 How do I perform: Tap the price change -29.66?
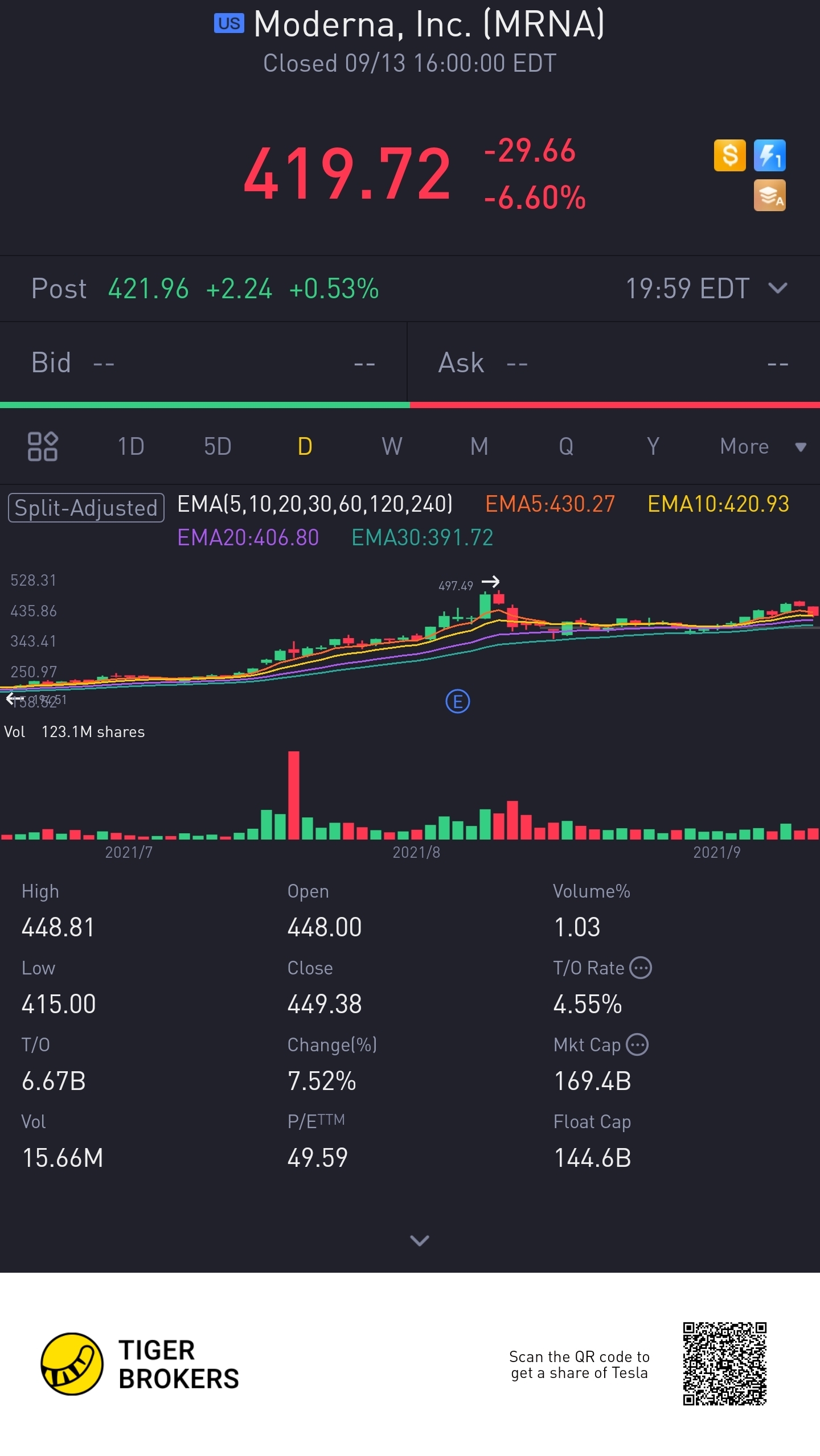point(530,151)
